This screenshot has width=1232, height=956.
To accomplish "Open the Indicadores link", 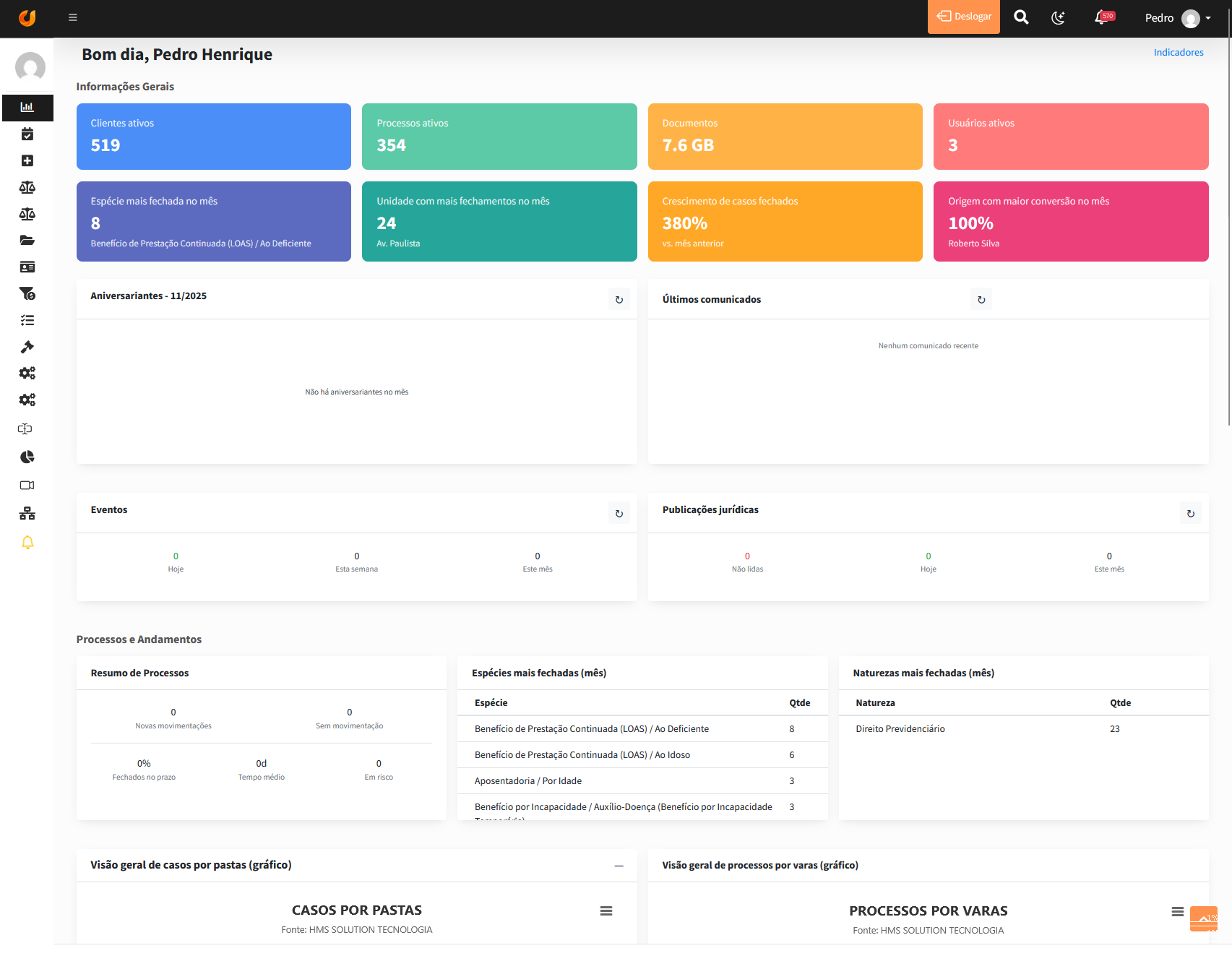I will (1179, 52).
